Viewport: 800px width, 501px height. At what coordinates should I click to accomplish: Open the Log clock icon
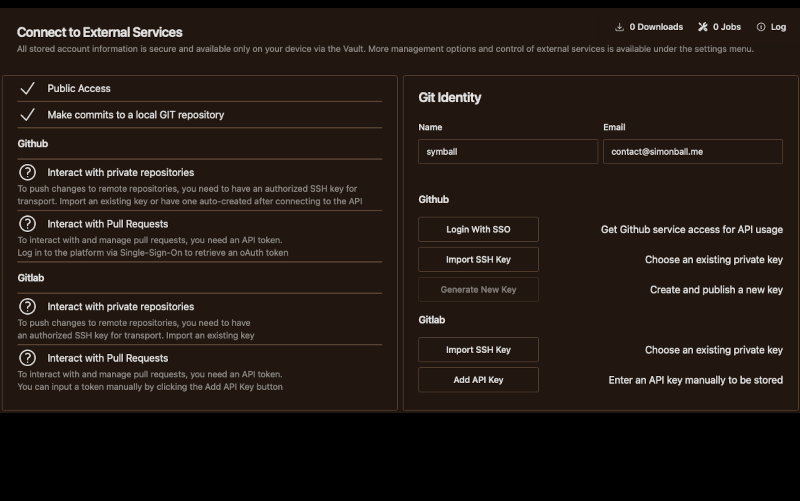[761, 27]
